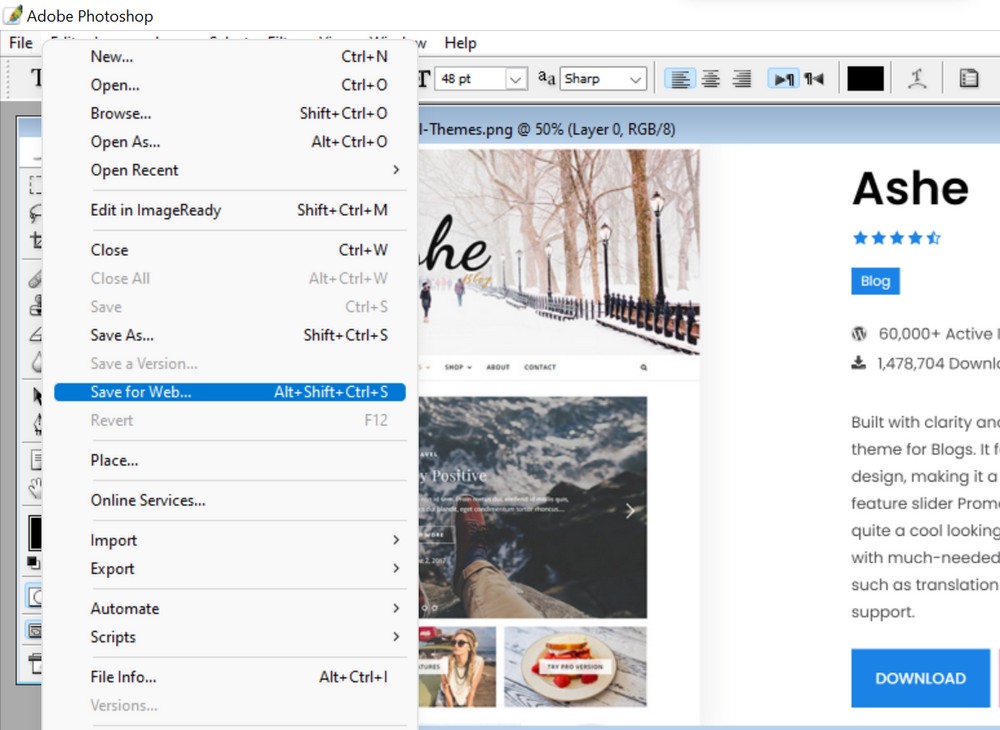Open the text color swatch
The image size is (1000, 730).
865,79
